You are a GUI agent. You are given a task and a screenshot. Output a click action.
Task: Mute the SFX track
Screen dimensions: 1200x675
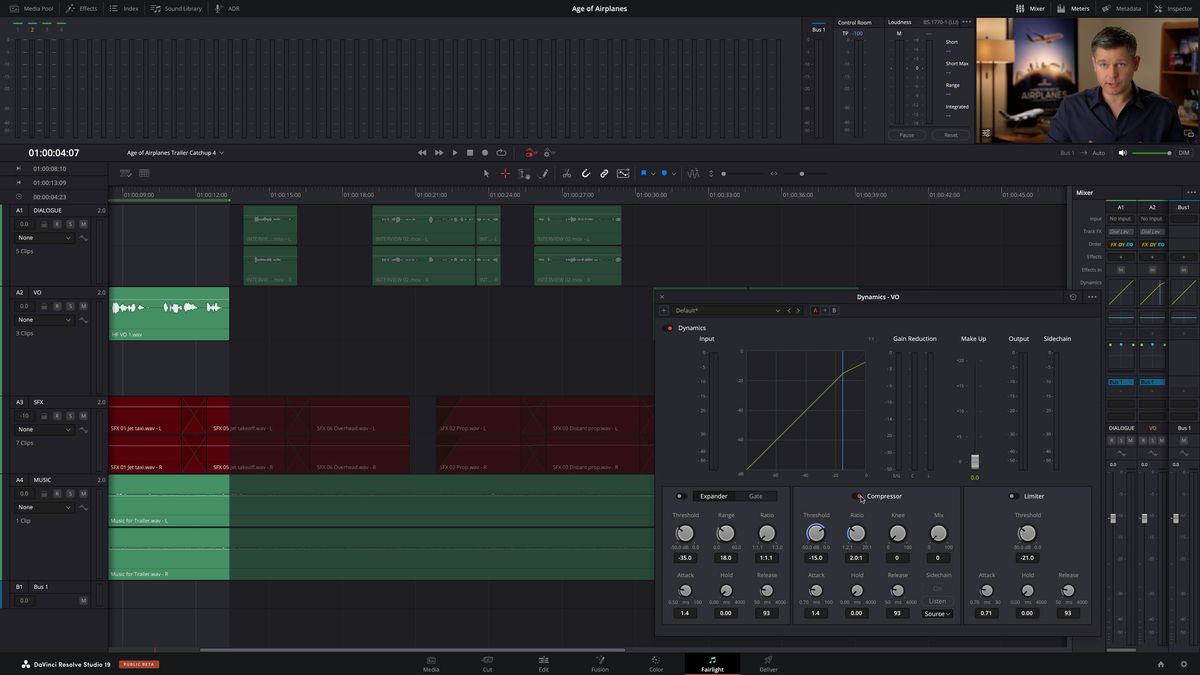[83, 415]
